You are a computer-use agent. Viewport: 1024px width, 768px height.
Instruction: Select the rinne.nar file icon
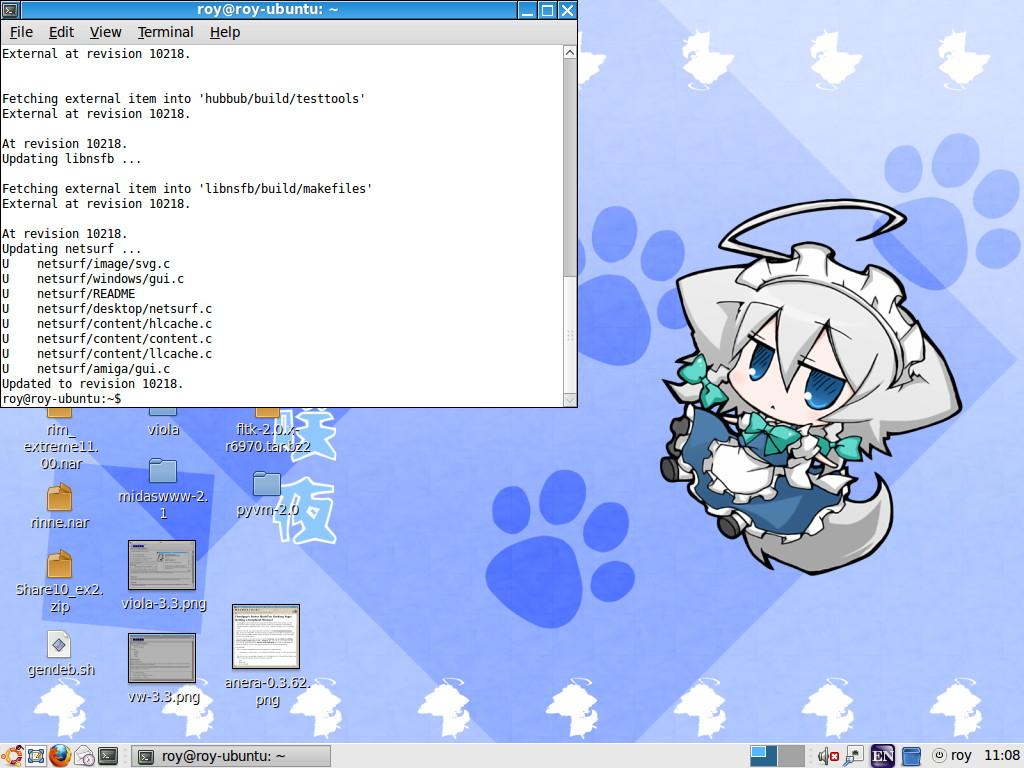click(x=59, y=505)
